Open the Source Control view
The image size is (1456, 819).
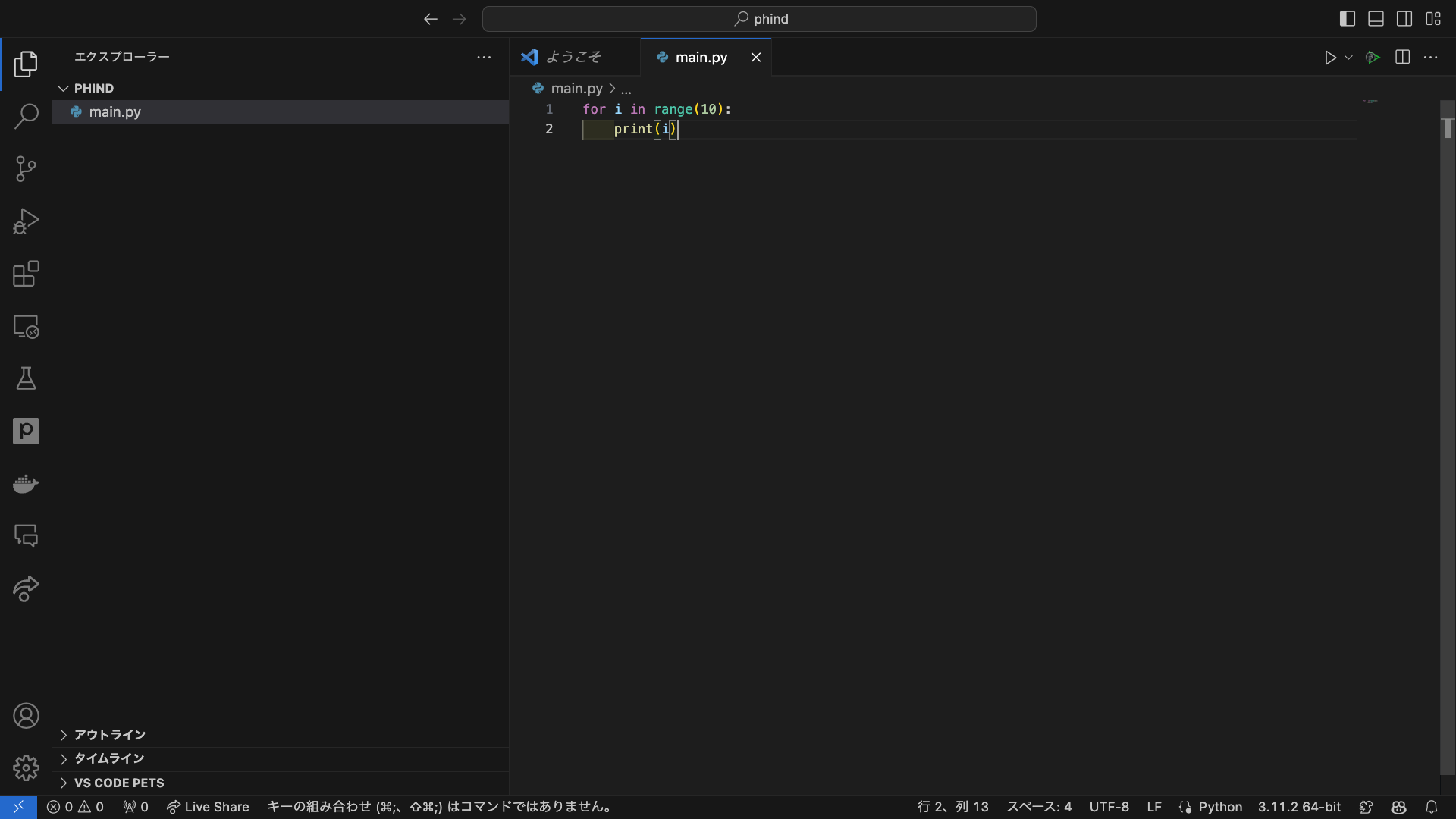coord(26,168)
